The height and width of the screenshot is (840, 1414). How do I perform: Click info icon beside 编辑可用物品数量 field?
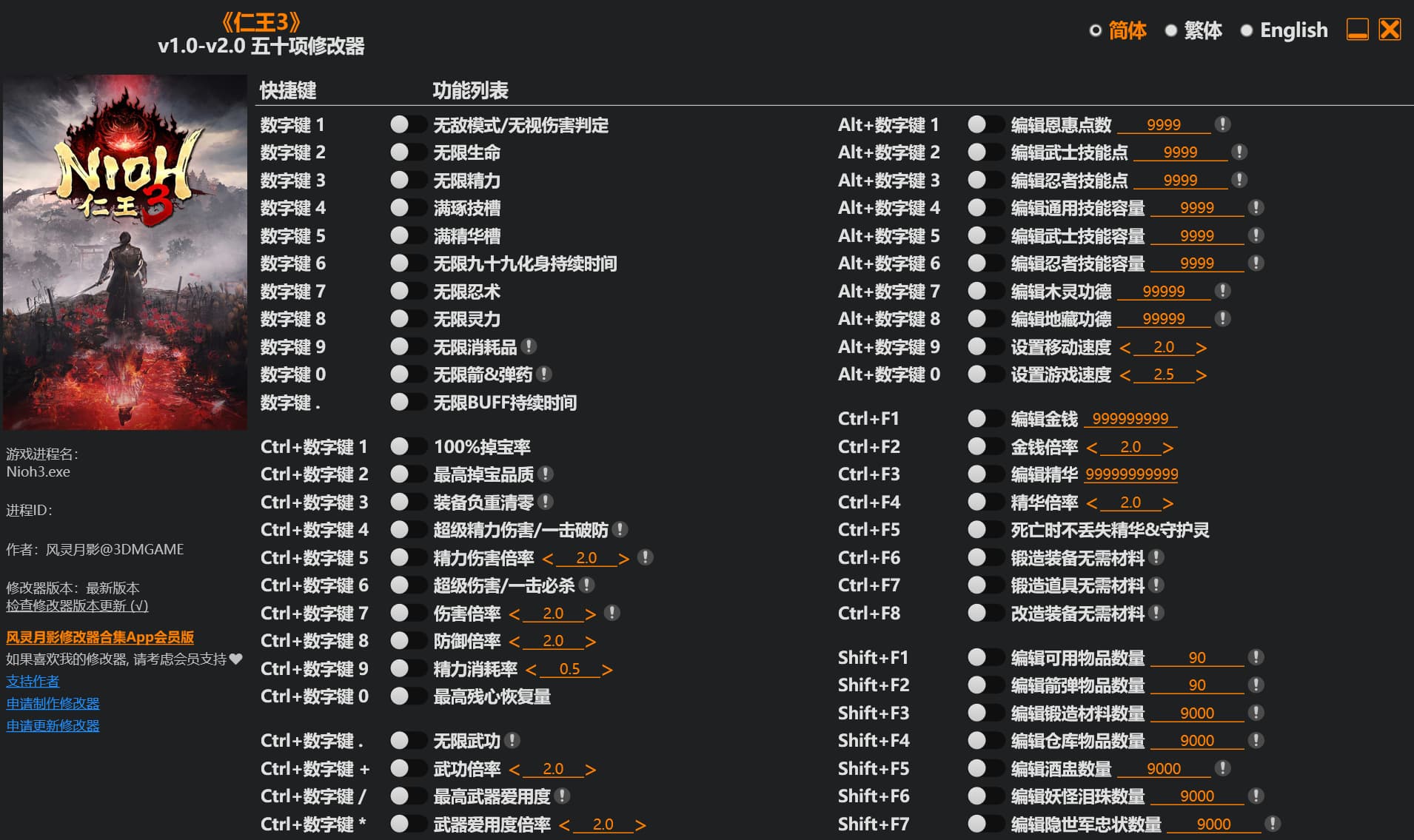(1256, 657)
